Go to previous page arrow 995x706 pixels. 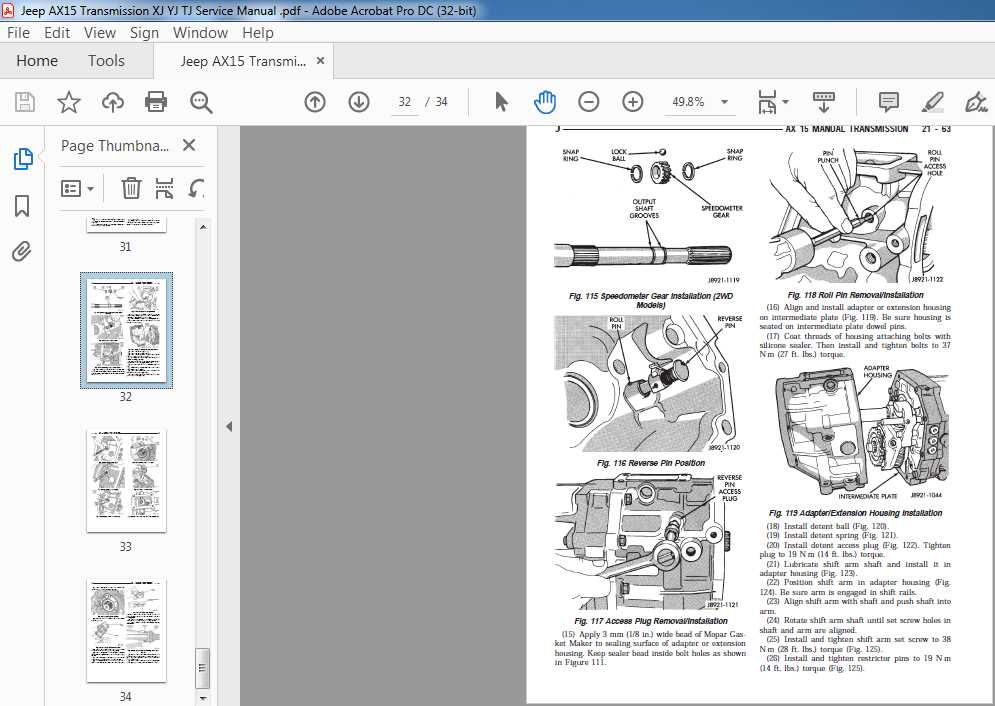(x=315, y=102)
